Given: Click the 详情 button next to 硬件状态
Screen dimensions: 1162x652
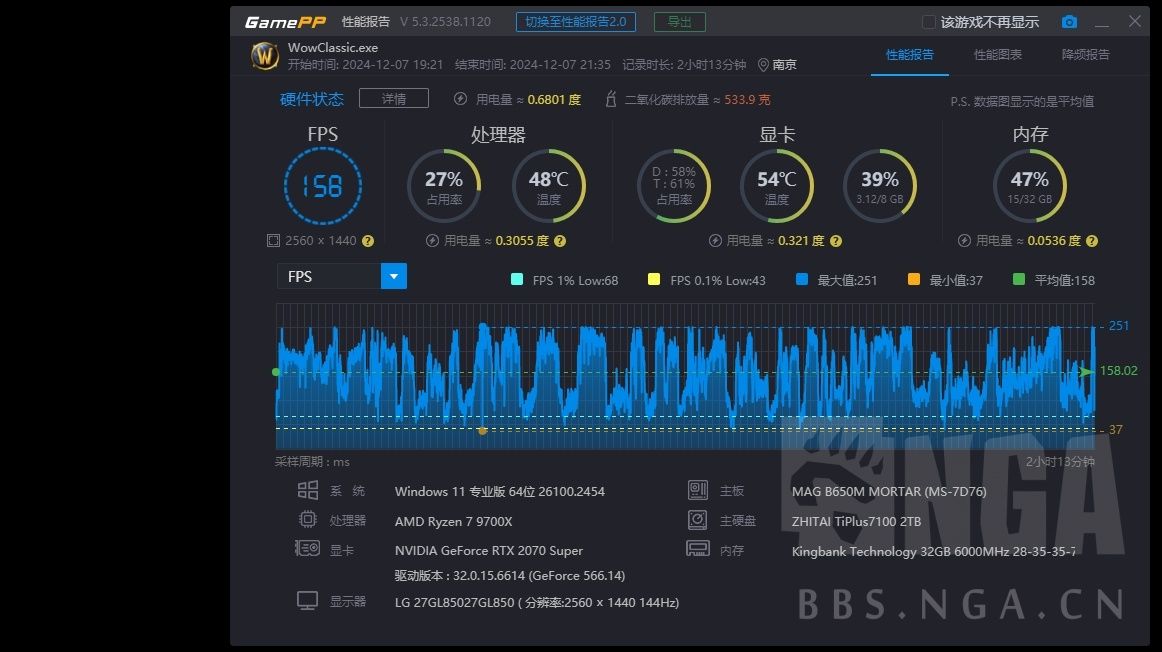Looking at the screenshot, I should tap(393, 98).
